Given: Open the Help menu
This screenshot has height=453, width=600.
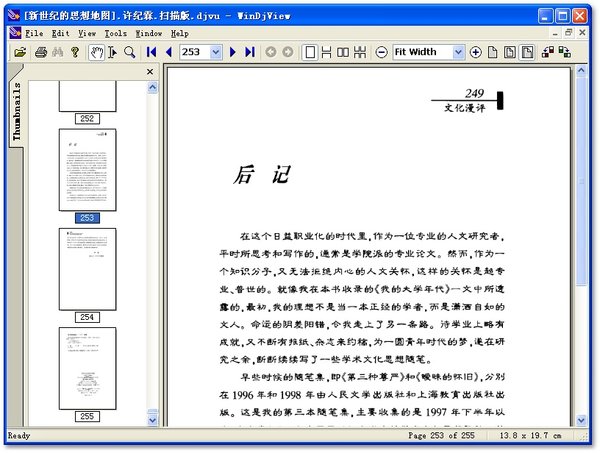Looking at the screenshot, I should coord(179,33).
